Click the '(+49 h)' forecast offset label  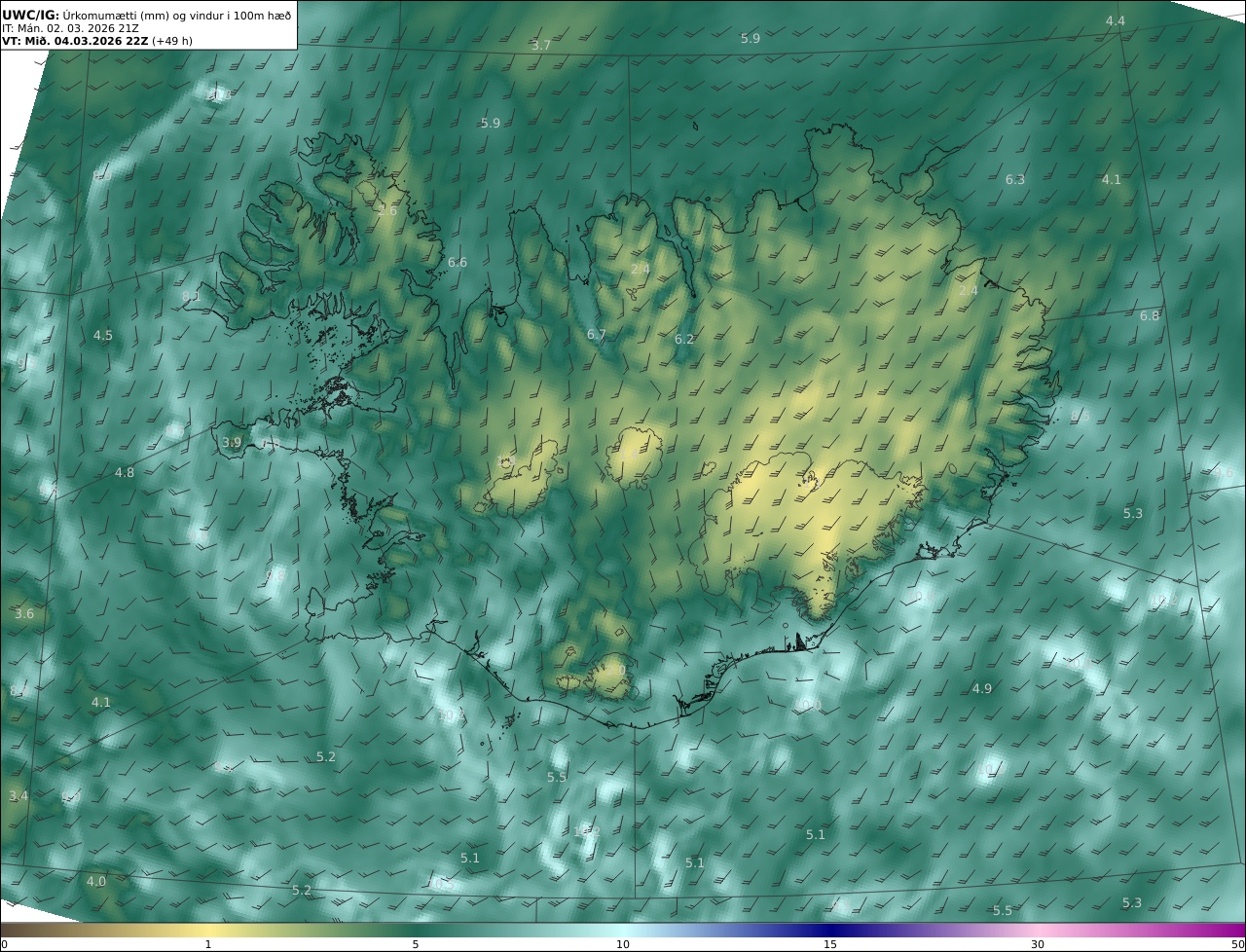173,41
